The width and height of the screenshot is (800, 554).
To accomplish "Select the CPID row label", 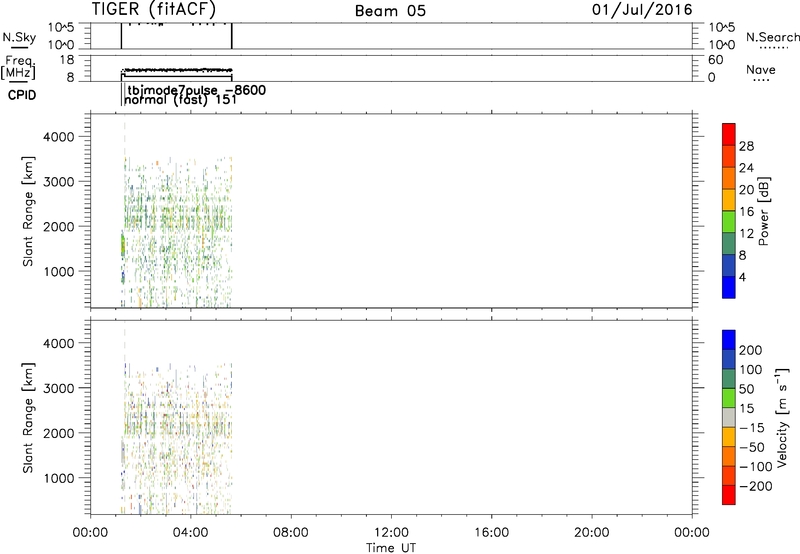I will coord(22,95).
